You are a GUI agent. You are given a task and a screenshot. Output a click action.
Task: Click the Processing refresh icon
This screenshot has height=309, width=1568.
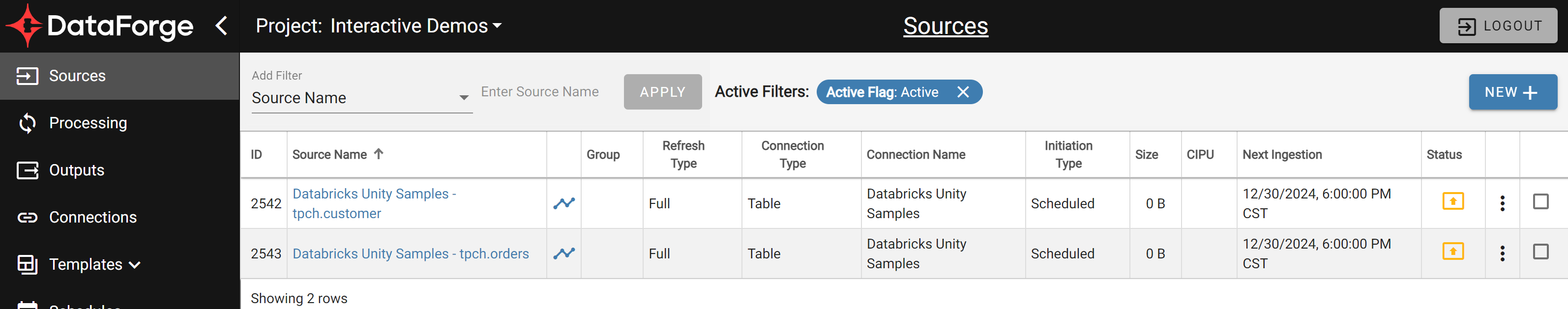click(28, 123)
